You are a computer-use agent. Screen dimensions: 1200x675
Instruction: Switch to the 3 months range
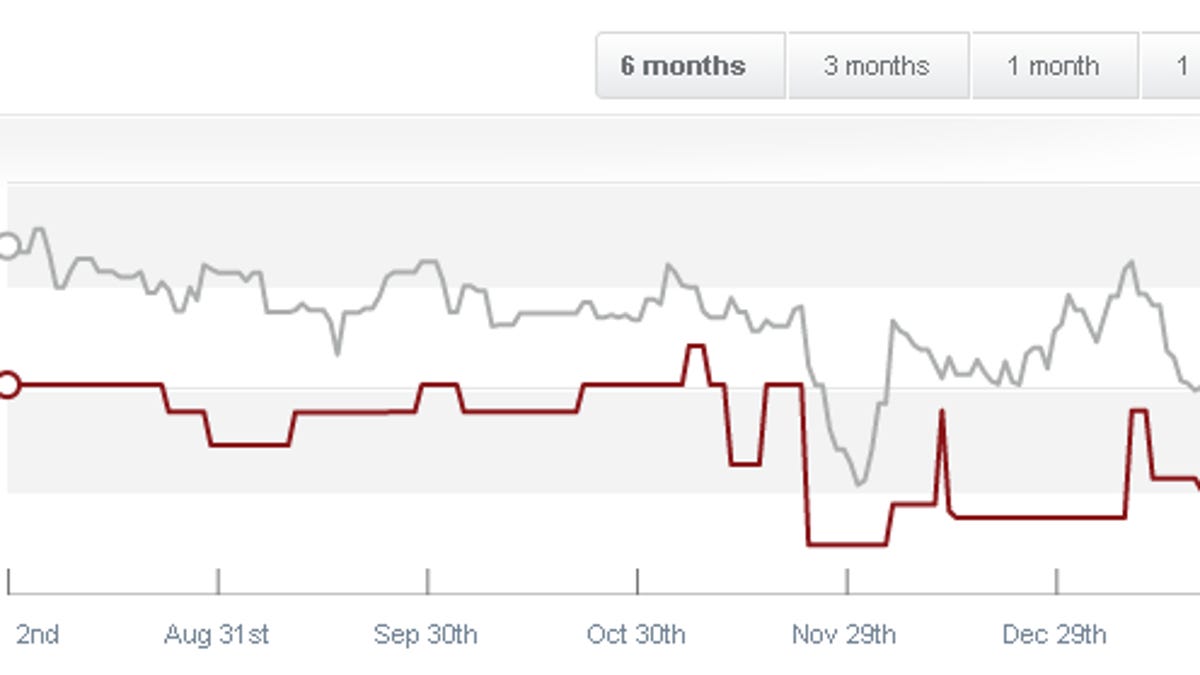click(x=877, y=66)
